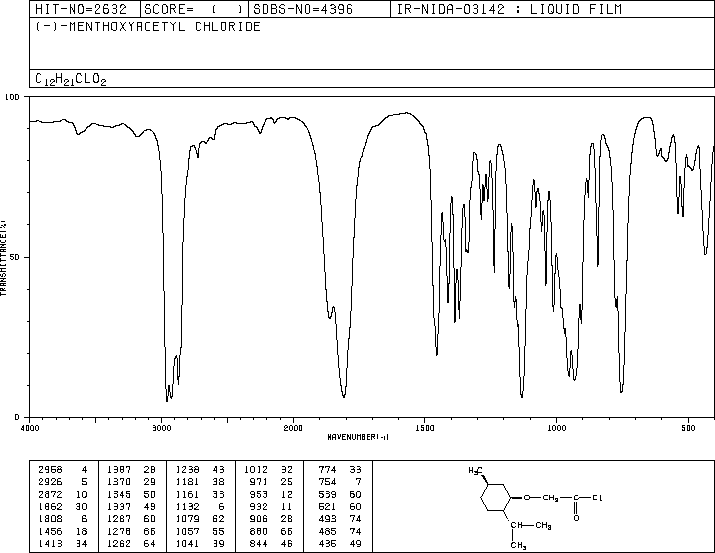Image resolution: width=715 pixels, height=553 pixels.
Task: Click the peak table entry 774
Action: click(x=327, y=469)
